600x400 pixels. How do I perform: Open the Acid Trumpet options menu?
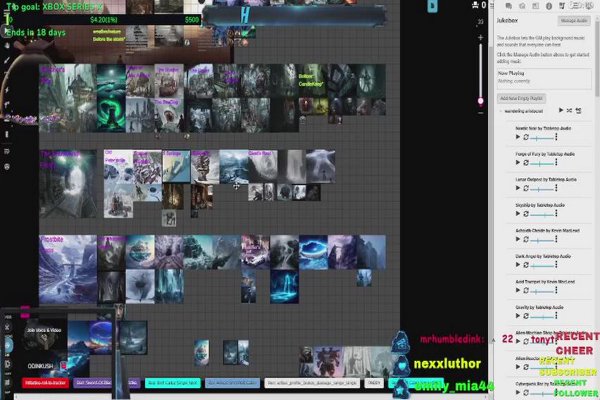[556, 290]
